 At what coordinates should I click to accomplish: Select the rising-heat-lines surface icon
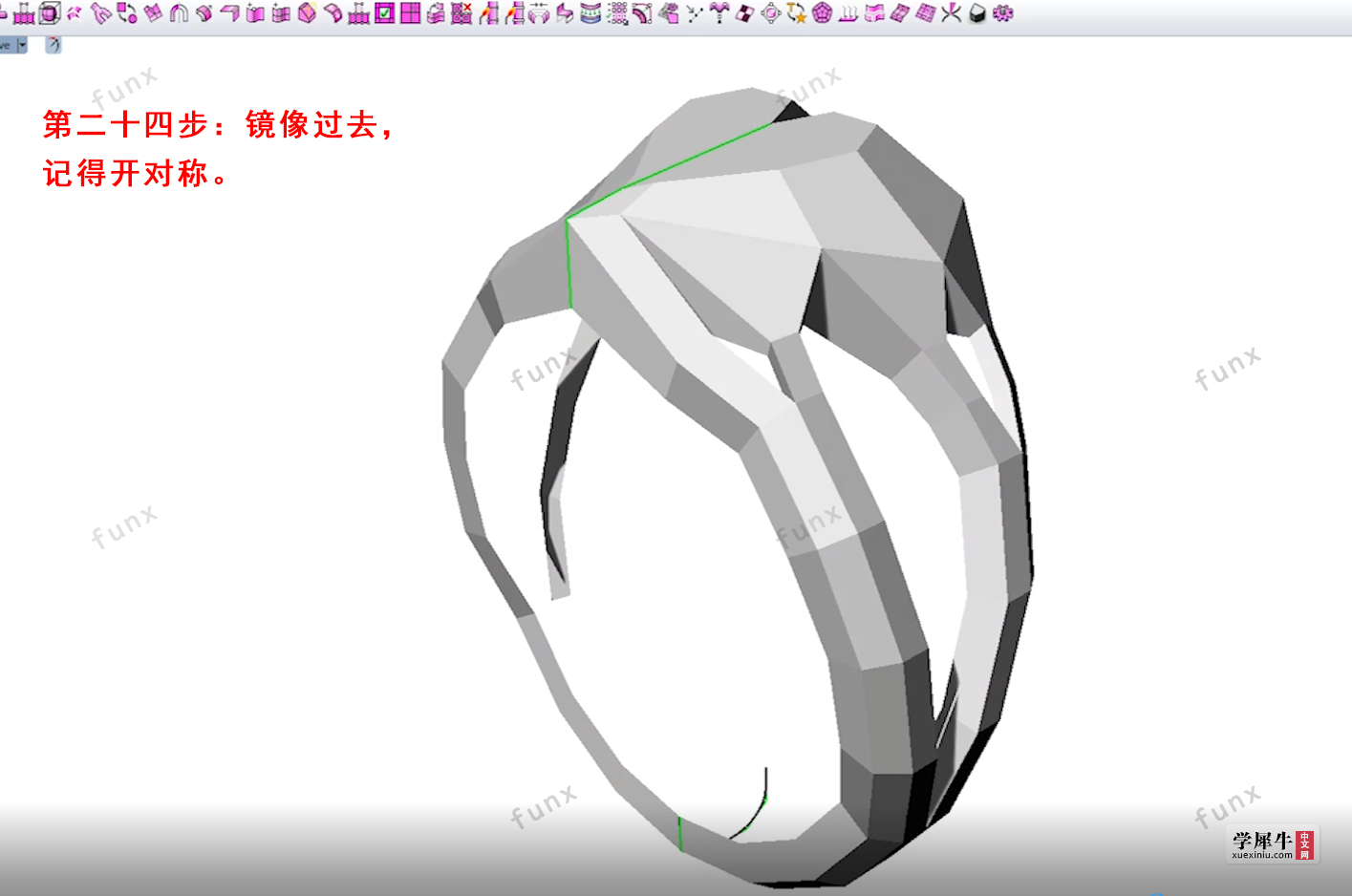click(x=848, y=13)
